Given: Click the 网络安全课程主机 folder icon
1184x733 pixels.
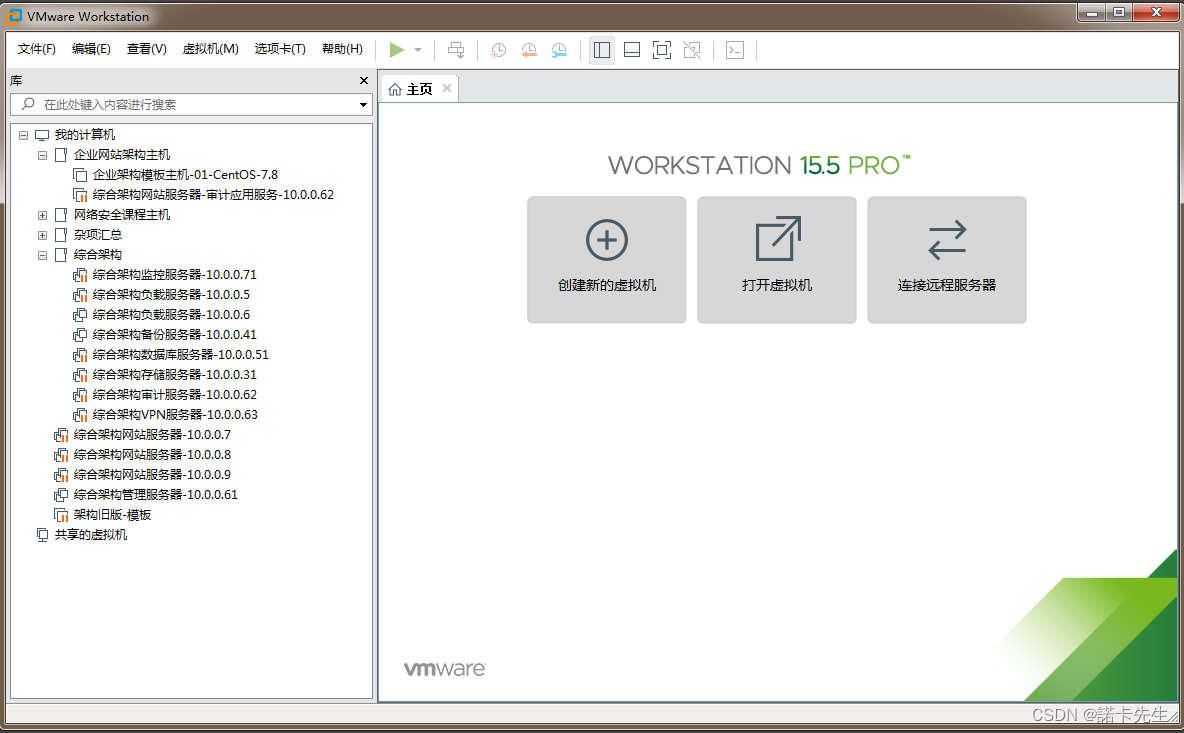Looking at the screenshot, I should pos(61,215).
